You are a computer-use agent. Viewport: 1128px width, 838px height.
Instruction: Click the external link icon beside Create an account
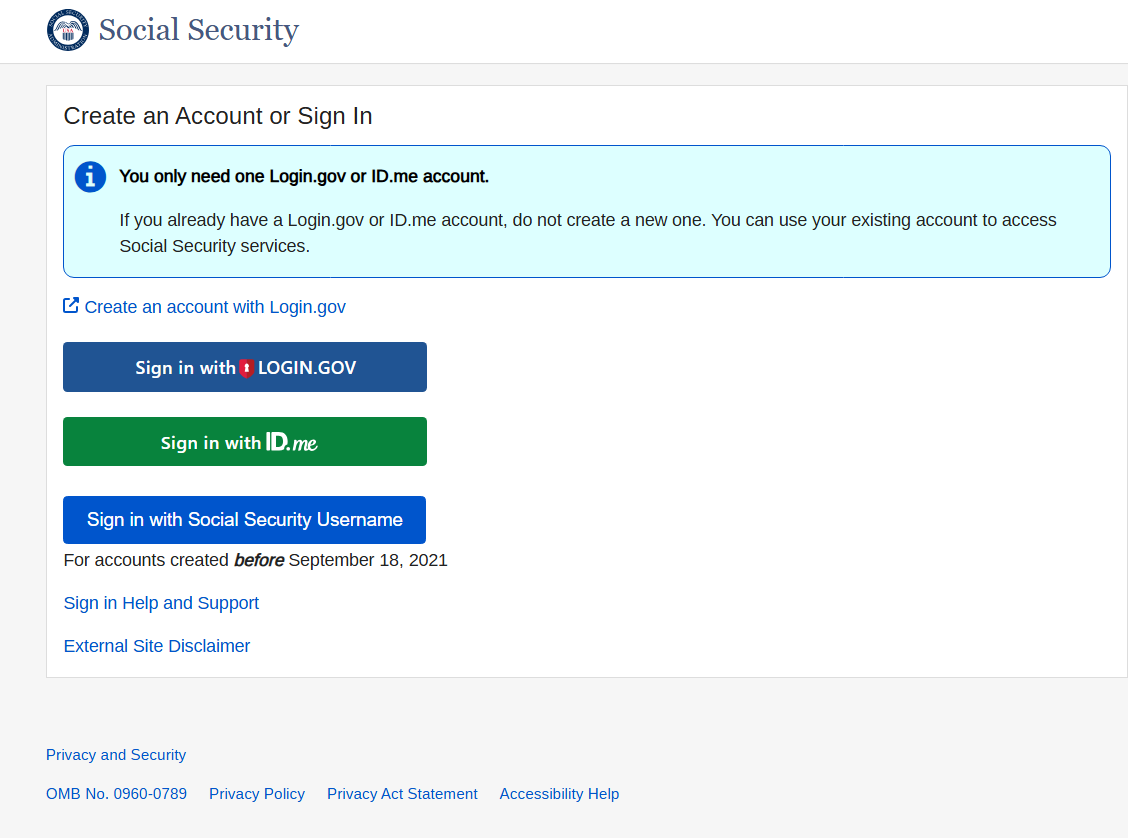pyautogui.click(x=71, y=306)
